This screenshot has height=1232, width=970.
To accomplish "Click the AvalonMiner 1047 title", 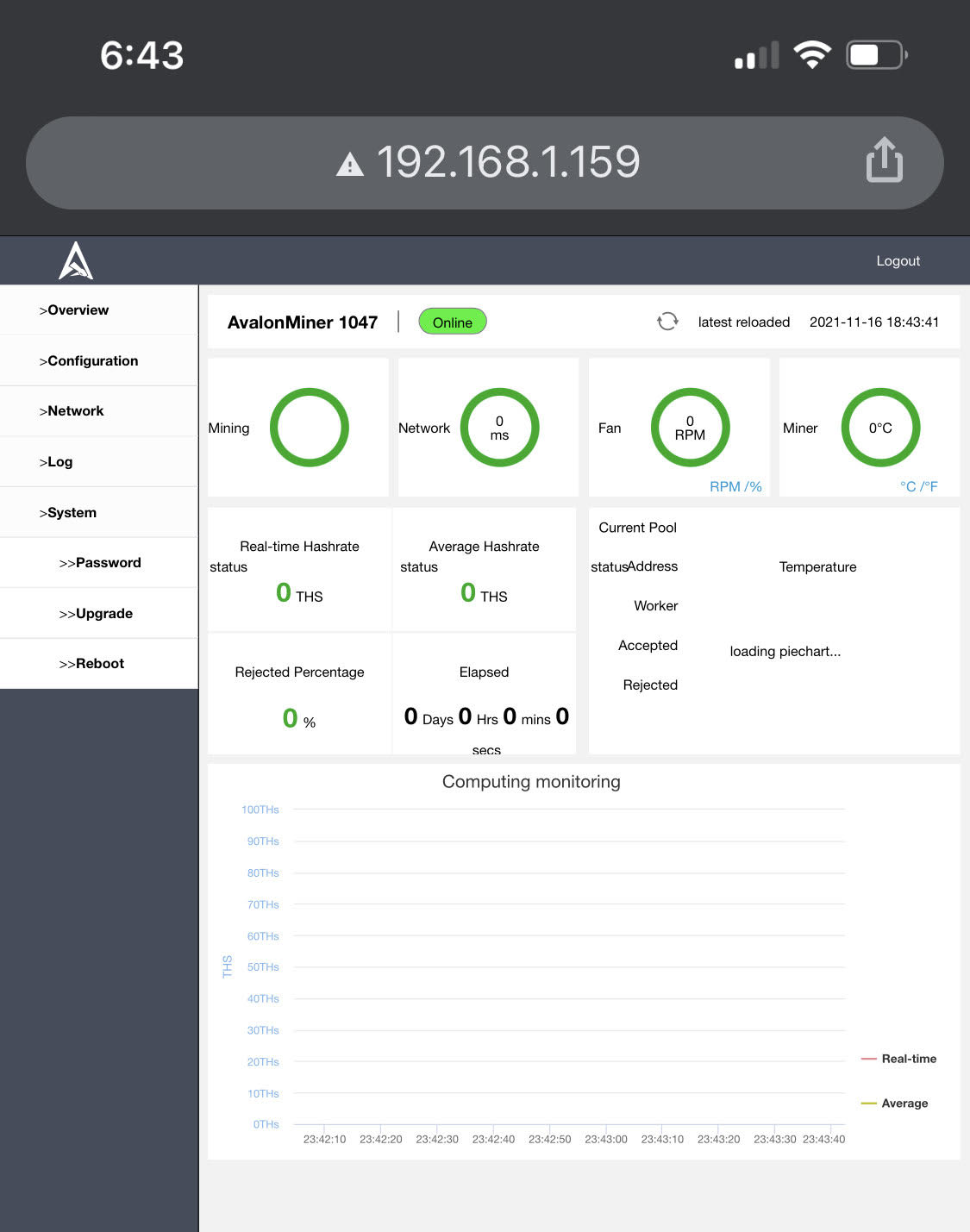I will (303, 322).
